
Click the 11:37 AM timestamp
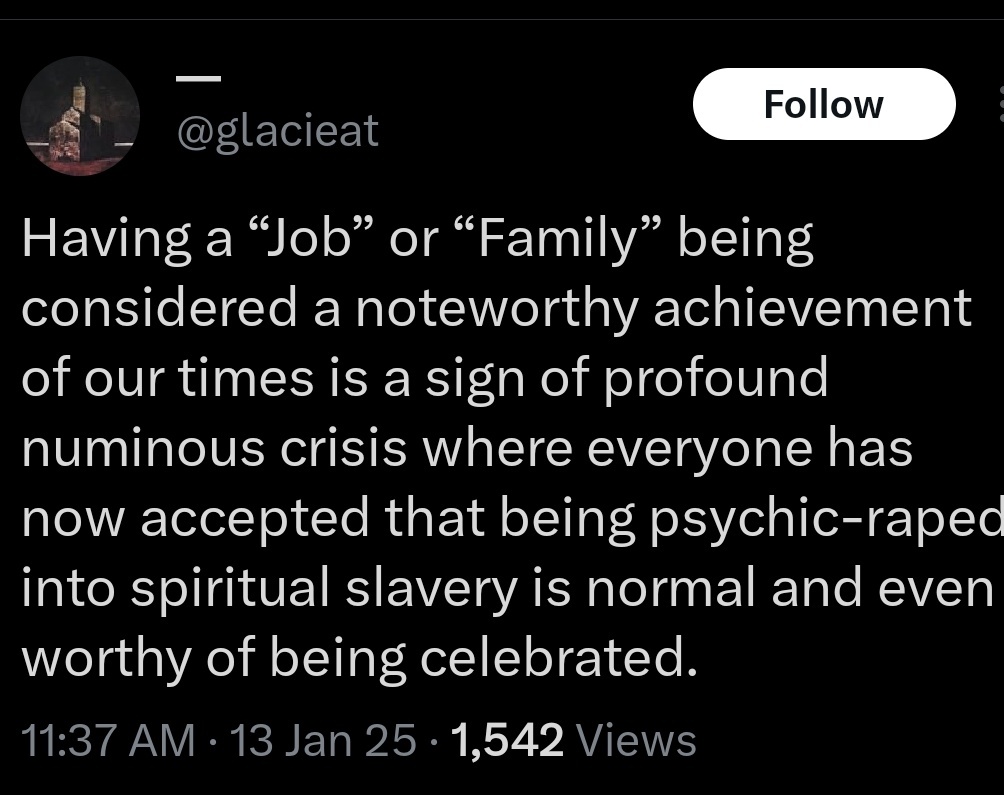pos(108,741)
